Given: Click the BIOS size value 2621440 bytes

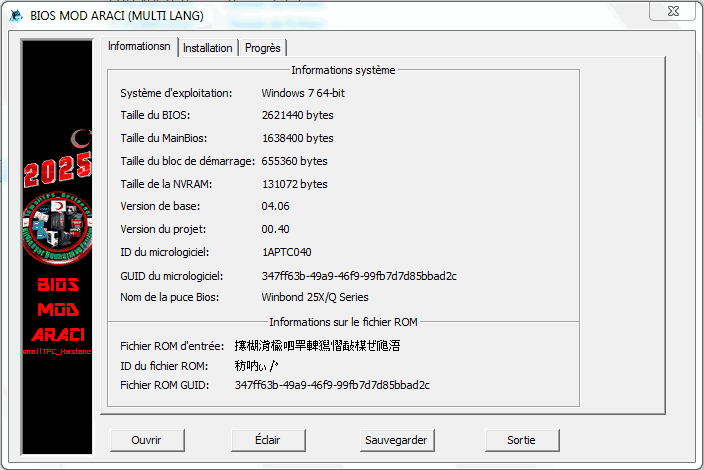Looking at the screenshot, I should click(297, 116).
